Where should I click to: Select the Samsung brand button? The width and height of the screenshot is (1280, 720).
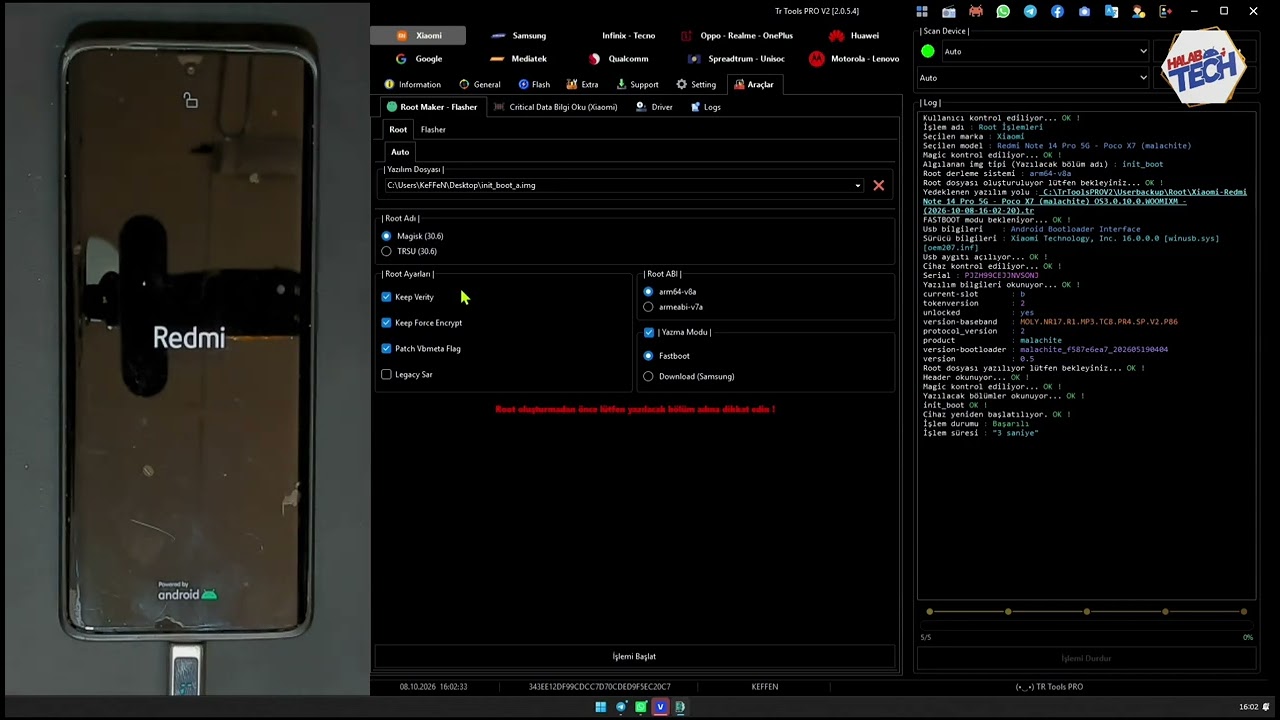[518, 35]
